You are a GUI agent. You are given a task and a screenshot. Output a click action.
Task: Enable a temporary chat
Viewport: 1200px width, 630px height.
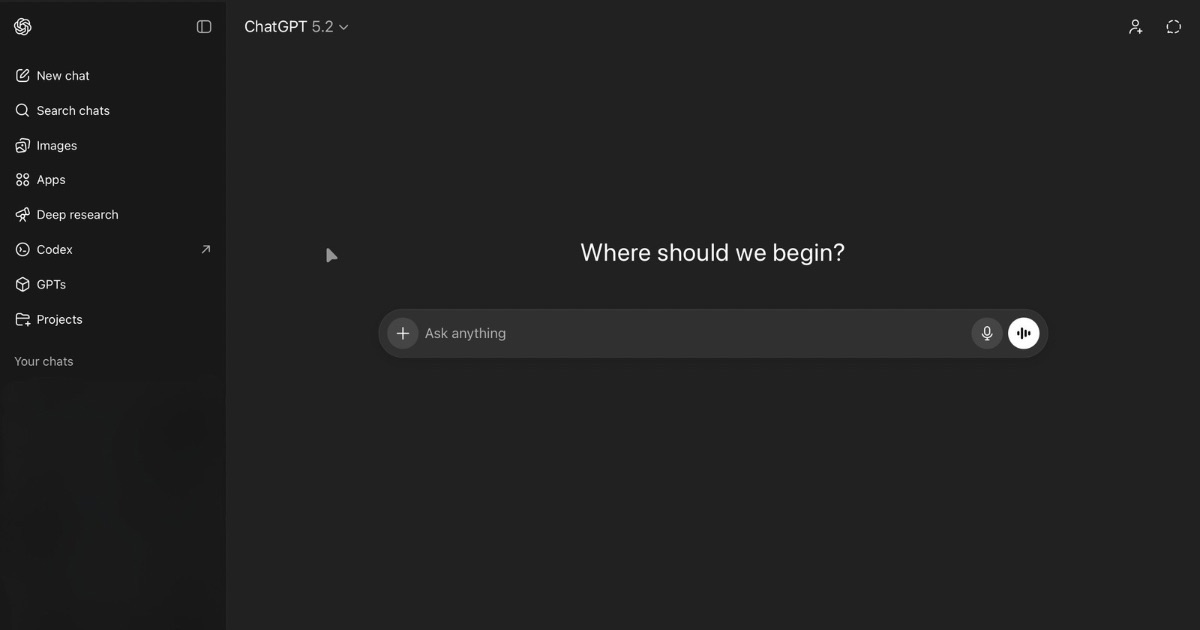click(x=1172, y=26)
